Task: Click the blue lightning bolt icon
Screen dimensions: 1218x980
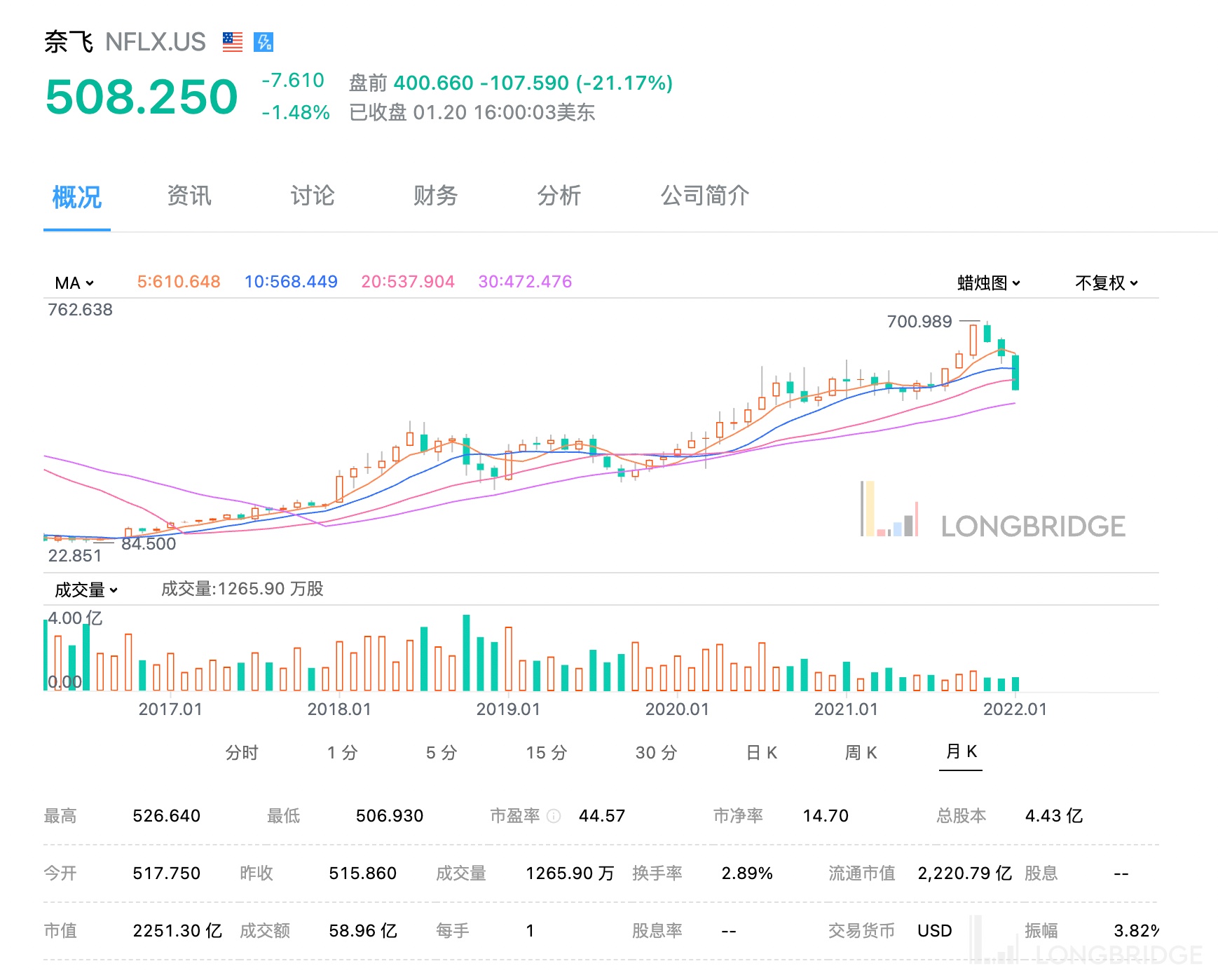Action: click(264, 42)
